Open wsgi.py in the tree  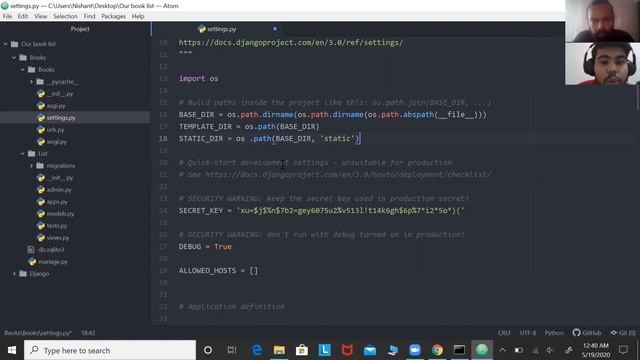pos(56,142)
